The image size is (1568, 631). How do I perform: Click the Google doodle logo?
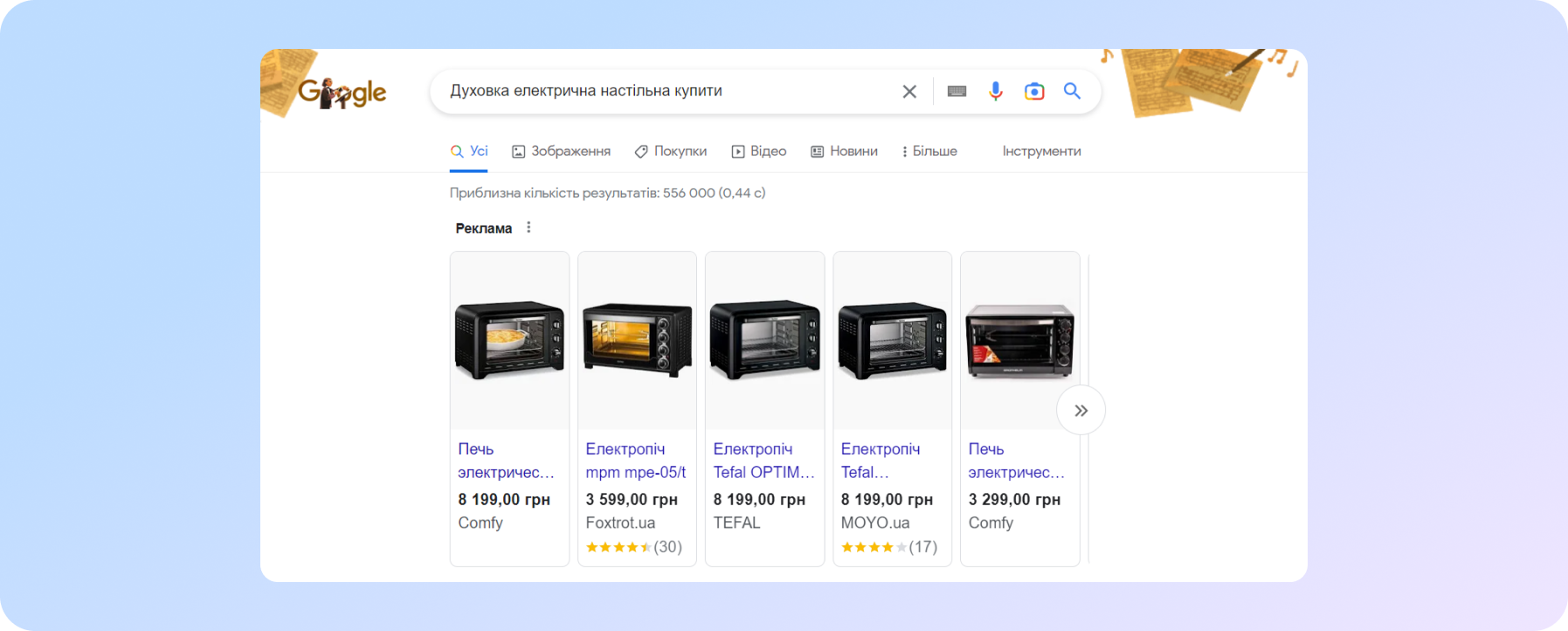[x=342, y=93]
